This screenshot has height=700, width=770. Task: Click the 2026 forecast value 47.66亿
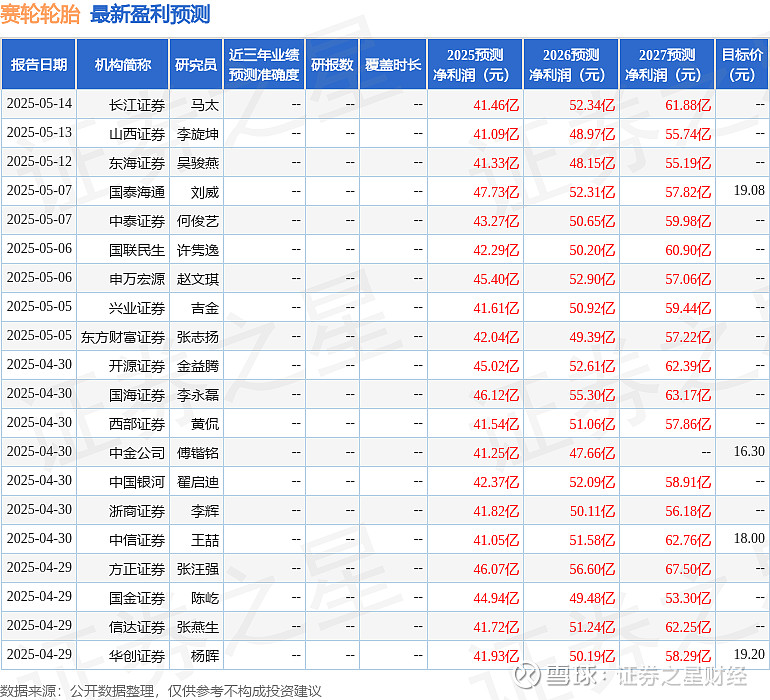(592, 453)
